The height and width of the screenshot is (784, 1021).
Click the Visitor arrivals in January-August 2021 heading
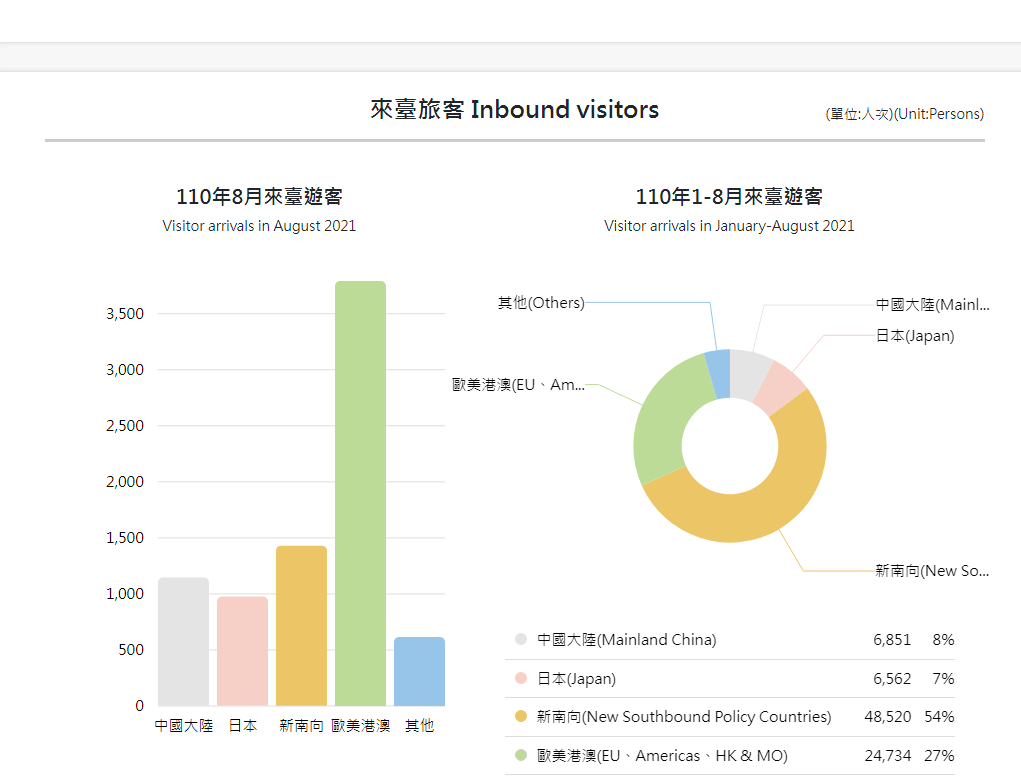[728, 226]
